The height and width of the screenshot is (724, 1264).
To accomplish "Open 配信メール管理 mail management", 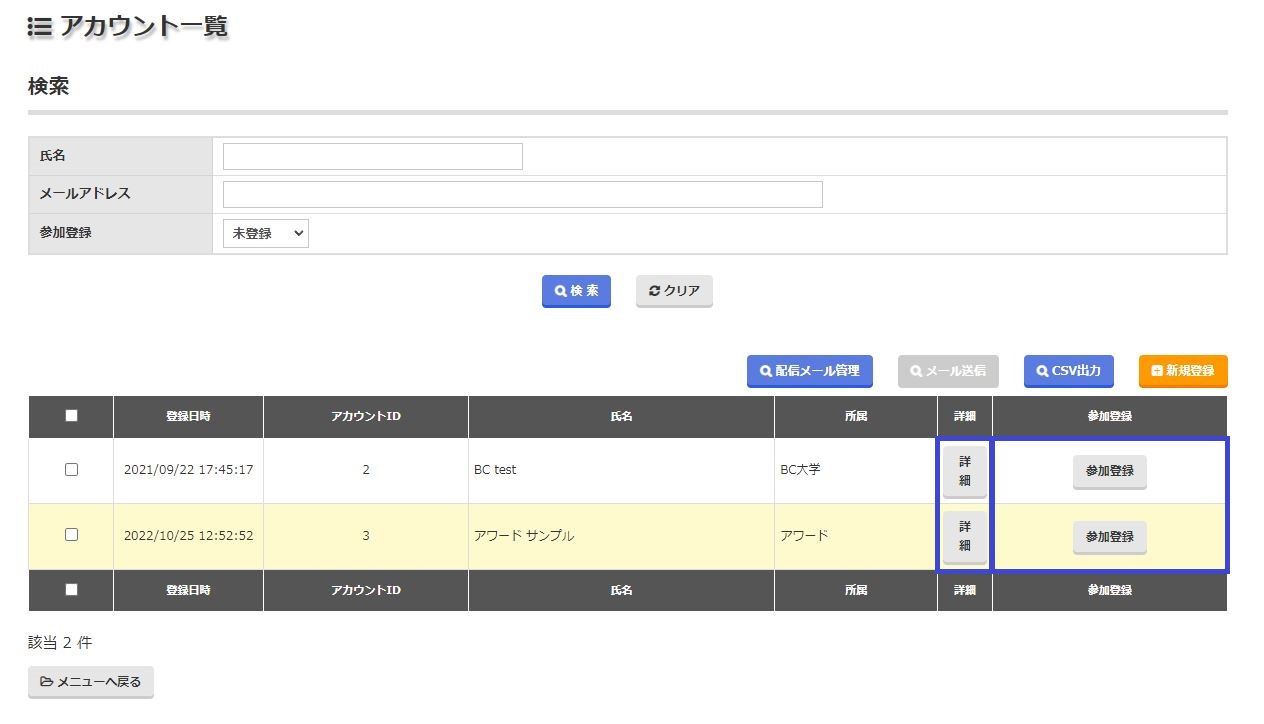I will (x=809, y=371).
